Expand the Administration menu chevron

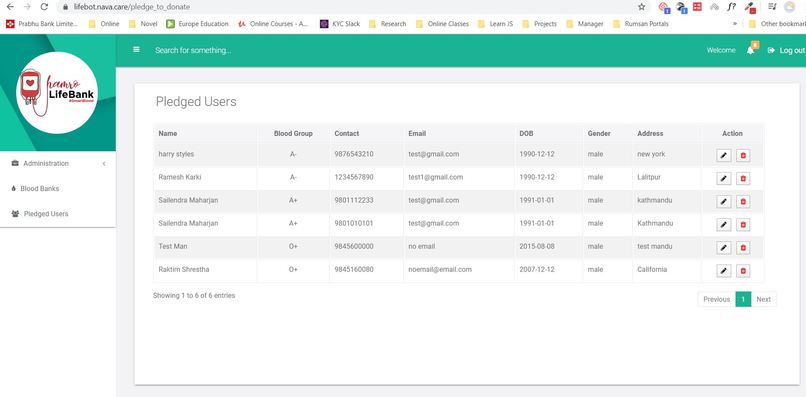tap(104, 164)
